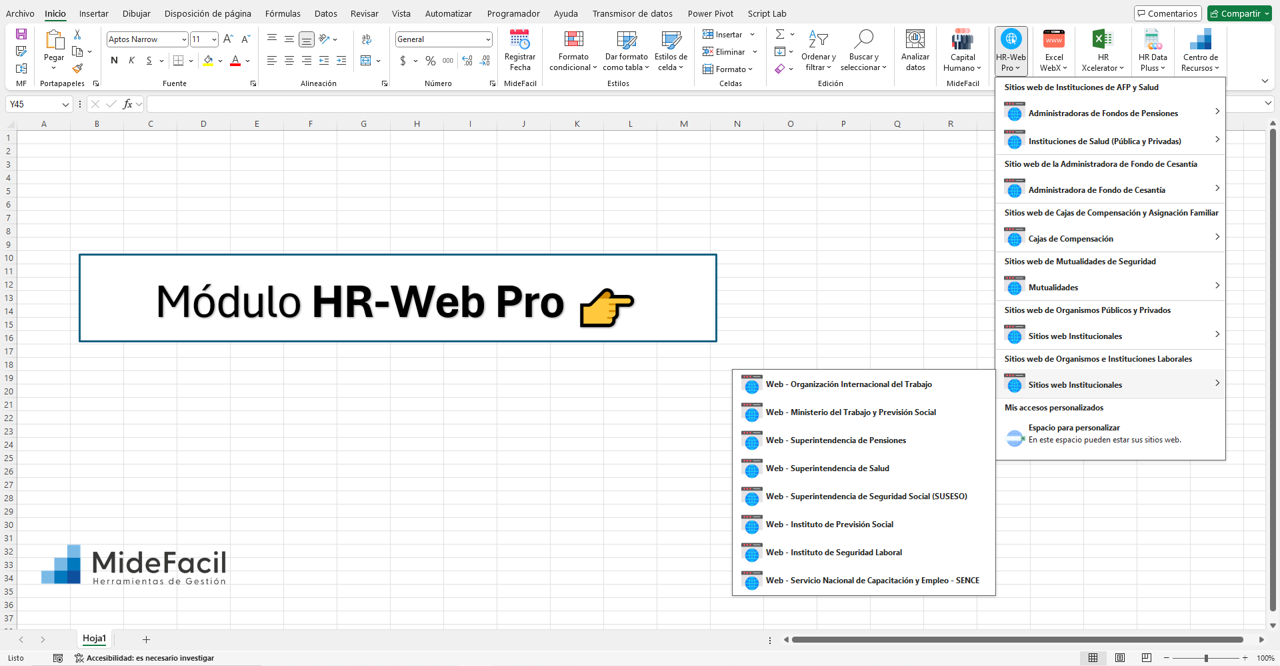
Task: Select the Capital Humano icon
Action: point(962,50)
